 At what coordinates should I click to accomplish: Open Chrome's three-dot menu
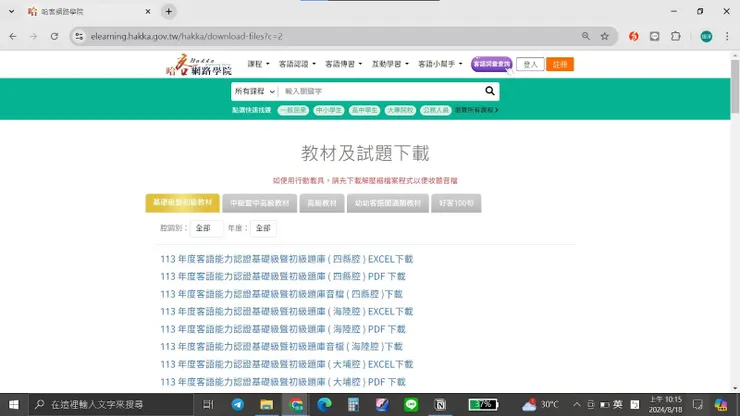(727, 36)
